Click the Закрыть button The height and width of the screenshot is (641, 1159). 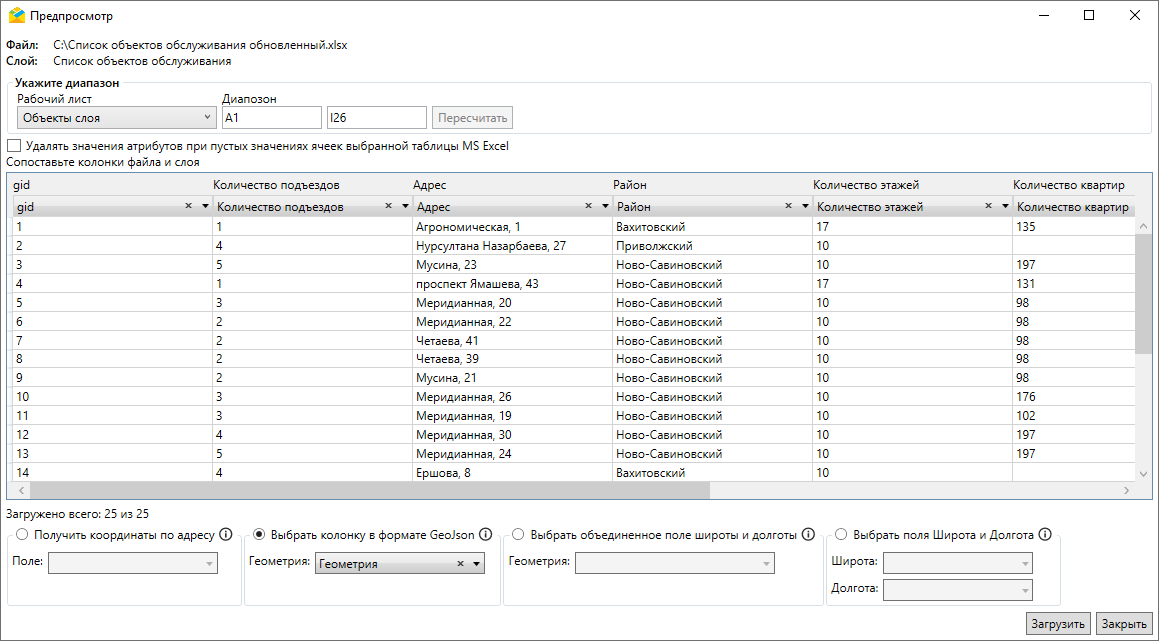(1124, 624)
